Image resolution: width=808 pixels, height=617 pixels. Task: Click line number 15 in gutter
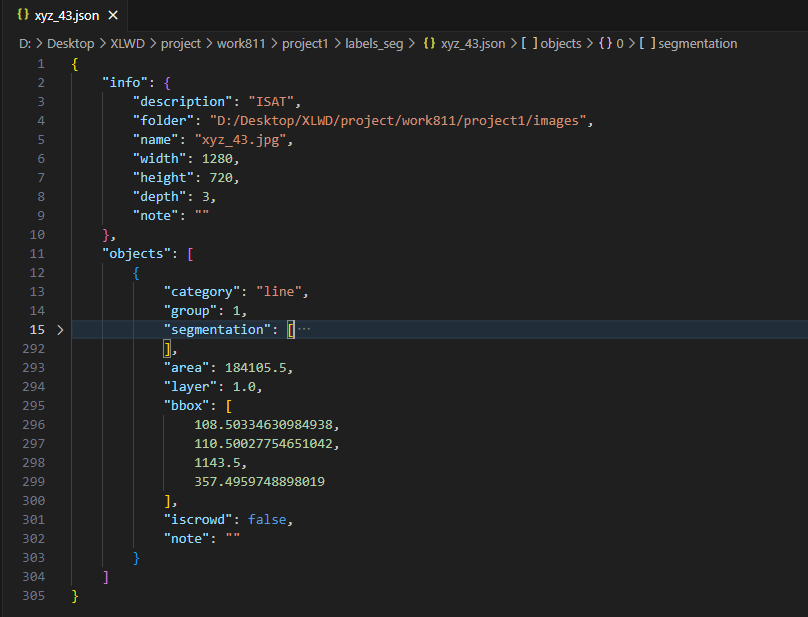point(37,330)
